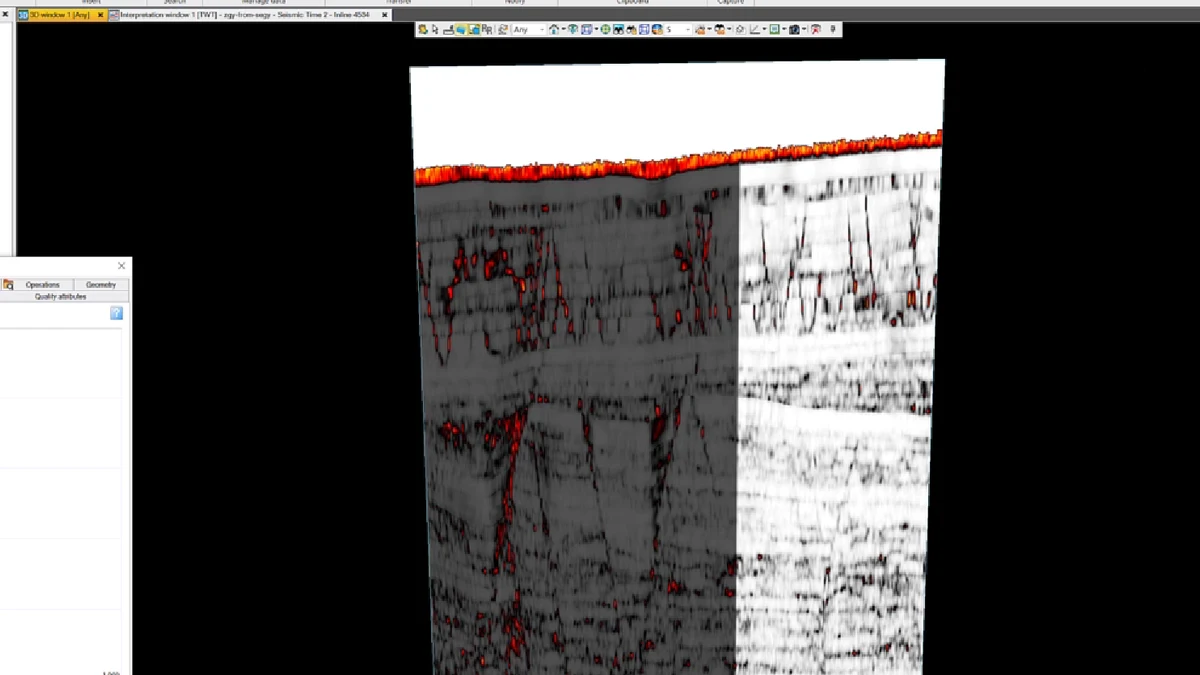Click the colored globe icon
Image resolution: width=1200 pixels, height=675 pixels.
tap(657, 30)
